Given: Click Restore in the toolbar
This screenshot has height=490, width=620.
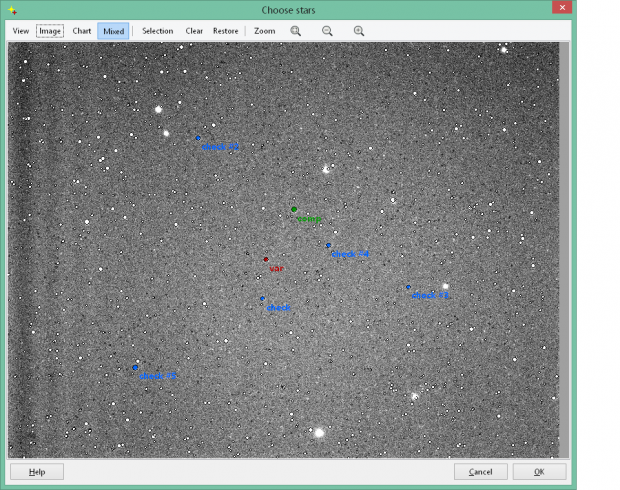Looking at the screenshot, I should (225, 31).
